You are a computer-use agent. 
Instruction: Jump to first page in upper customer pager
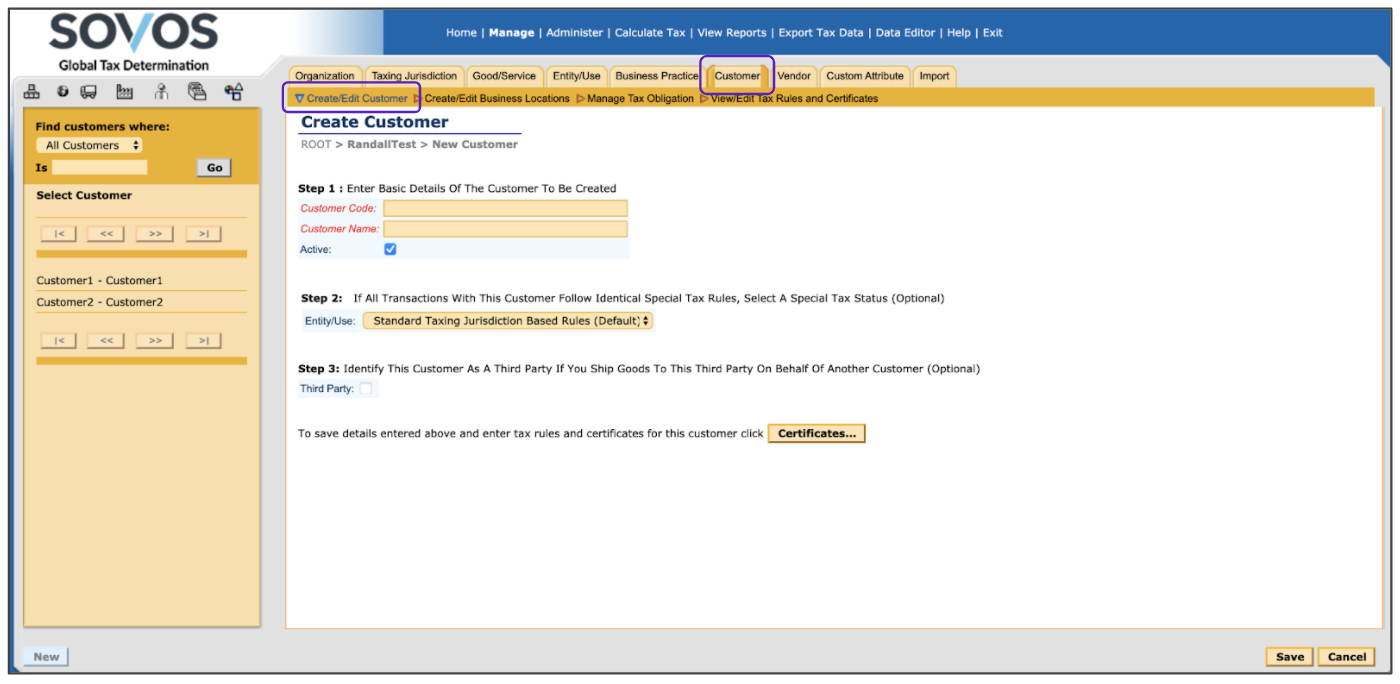[x=58, y=234]
